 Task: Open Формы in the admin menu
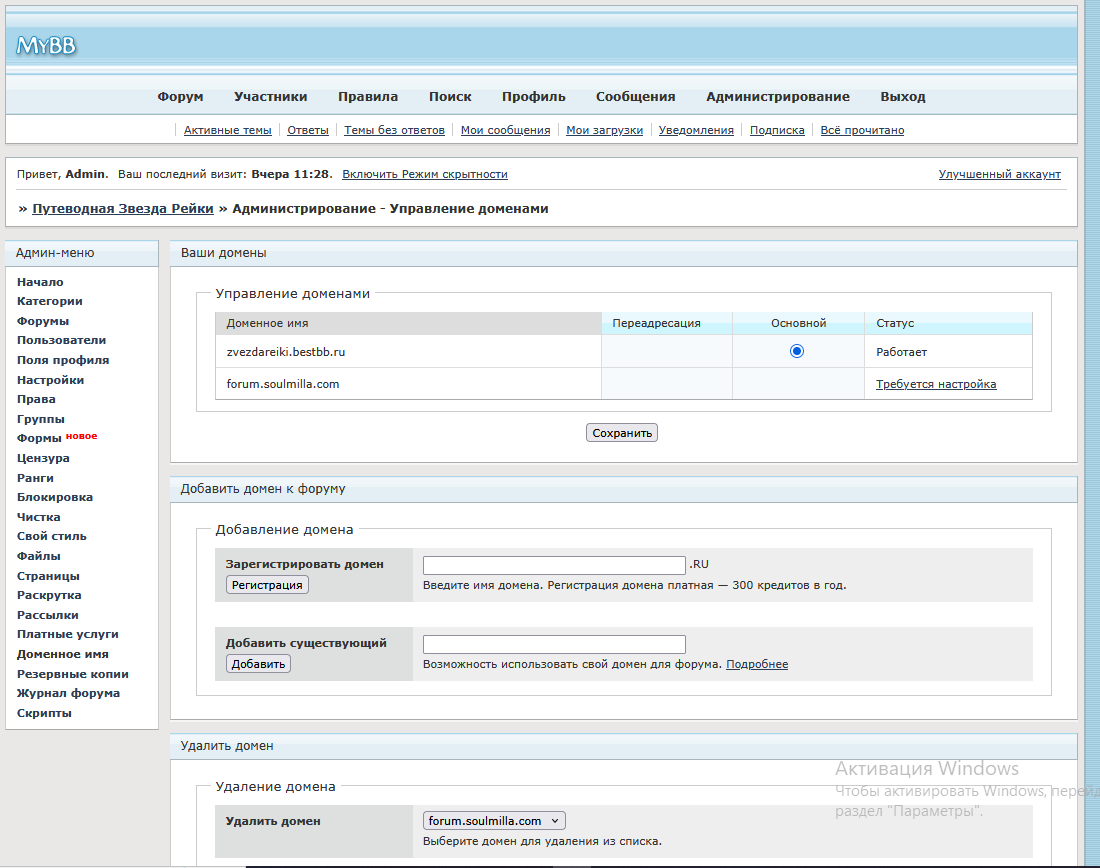[39, 438]
